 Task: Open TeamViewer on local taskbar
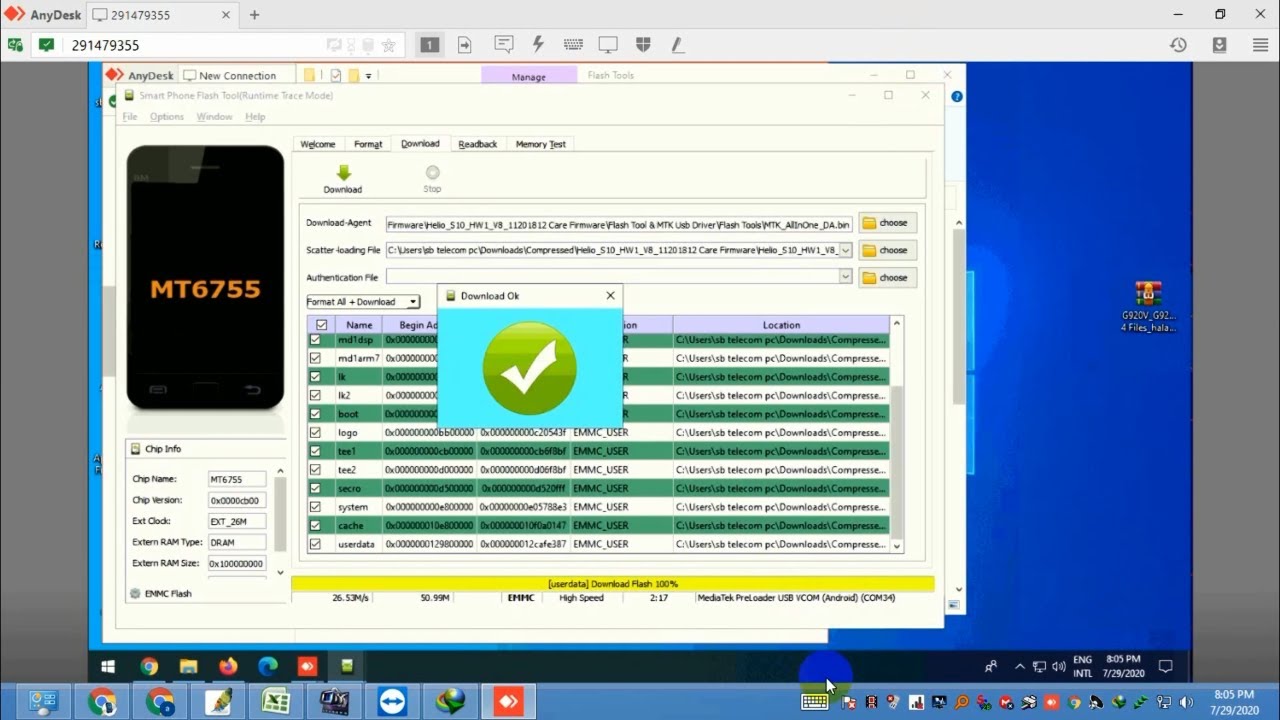(x=393, y=702)
